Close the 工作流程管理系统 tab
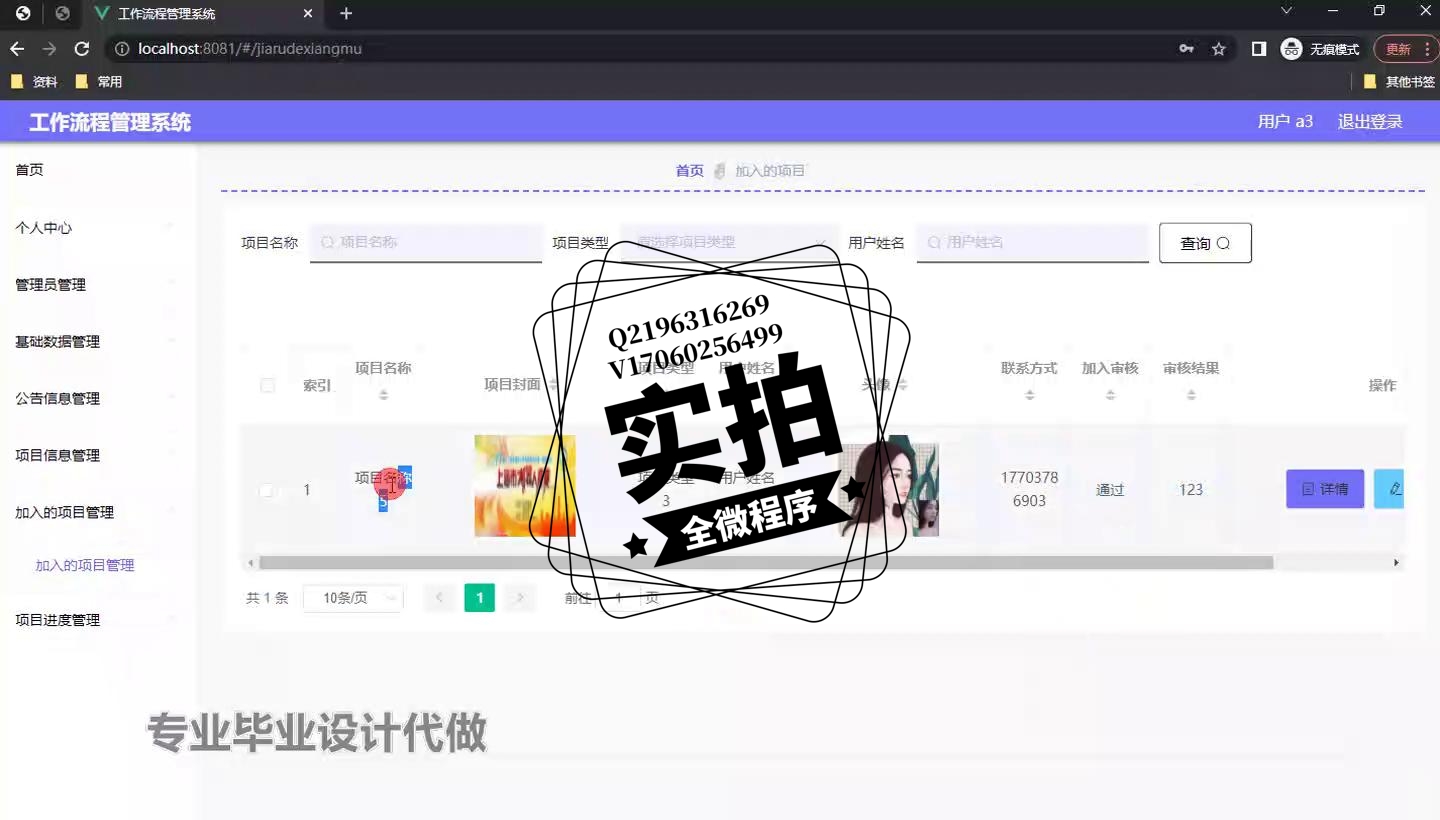This screenshot has width=1440, height=820. click(308, 14)
